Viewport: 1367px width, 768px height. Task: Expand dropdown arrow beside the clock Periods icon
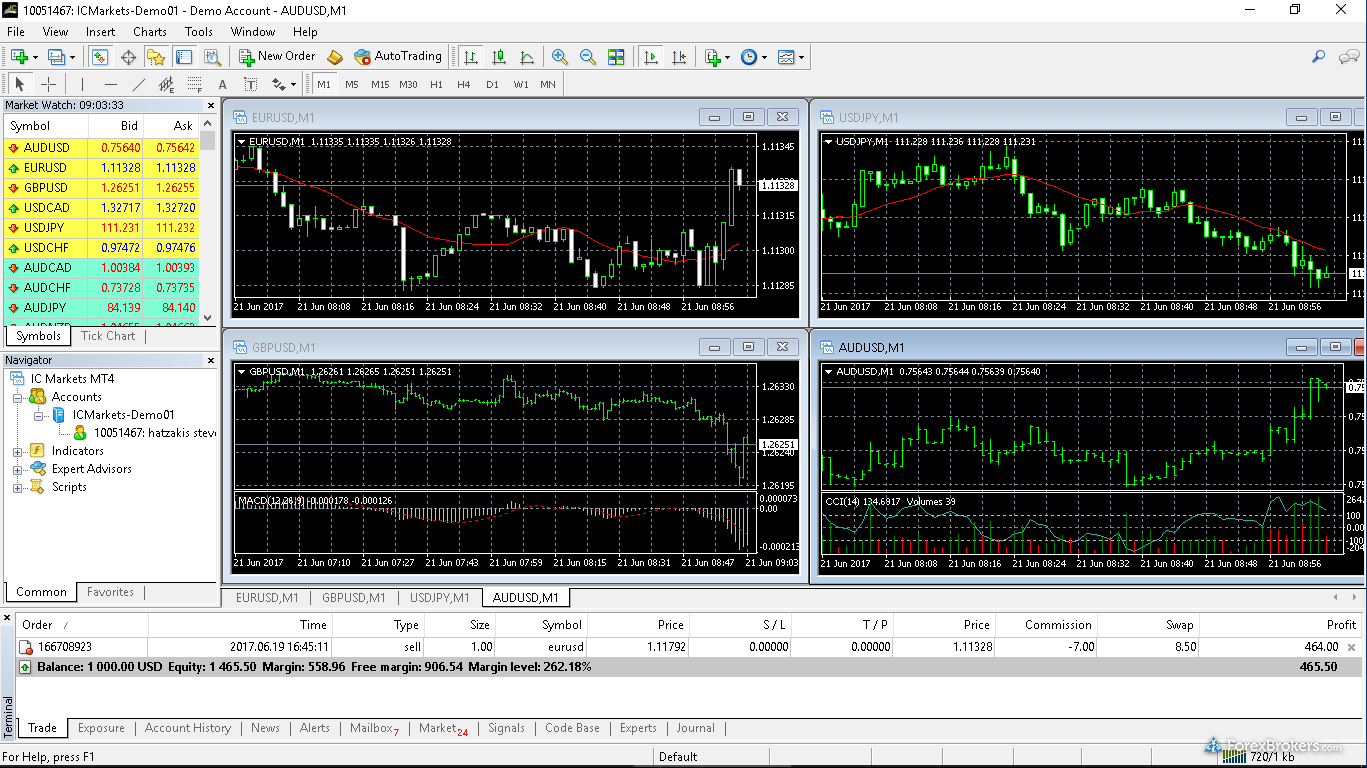point(765,57)
